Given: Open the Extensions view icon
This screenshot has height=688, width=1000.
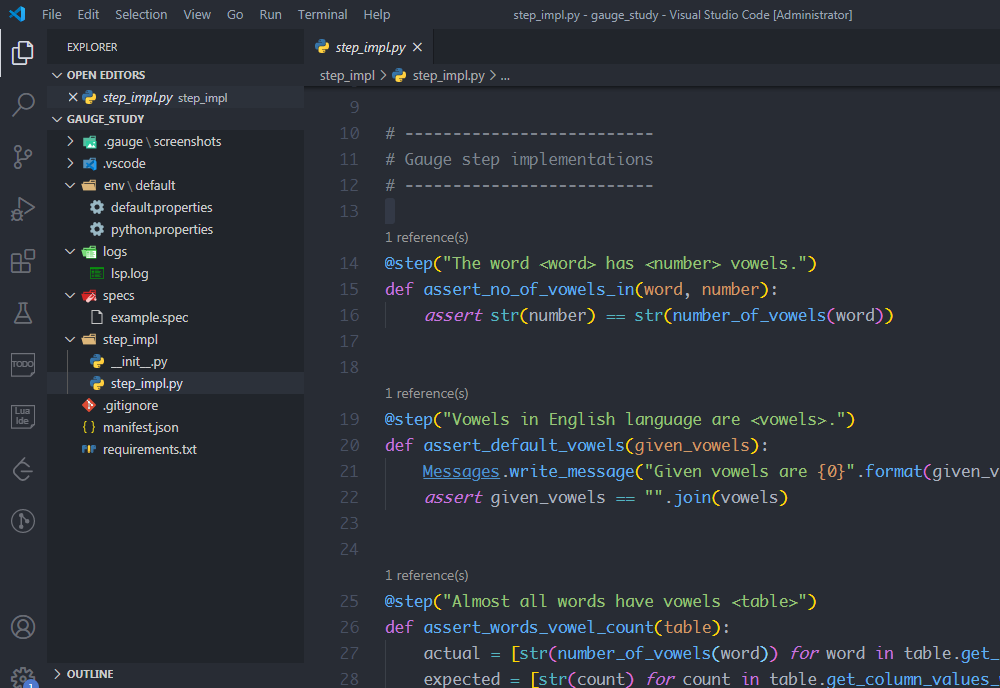Looking at the screenshot, I should click(x=23, y=261).
